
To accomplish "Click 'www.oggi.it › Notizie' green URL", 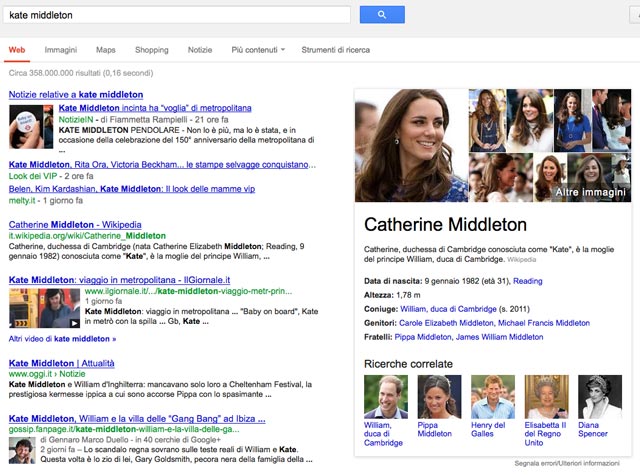I will point(47,374).
